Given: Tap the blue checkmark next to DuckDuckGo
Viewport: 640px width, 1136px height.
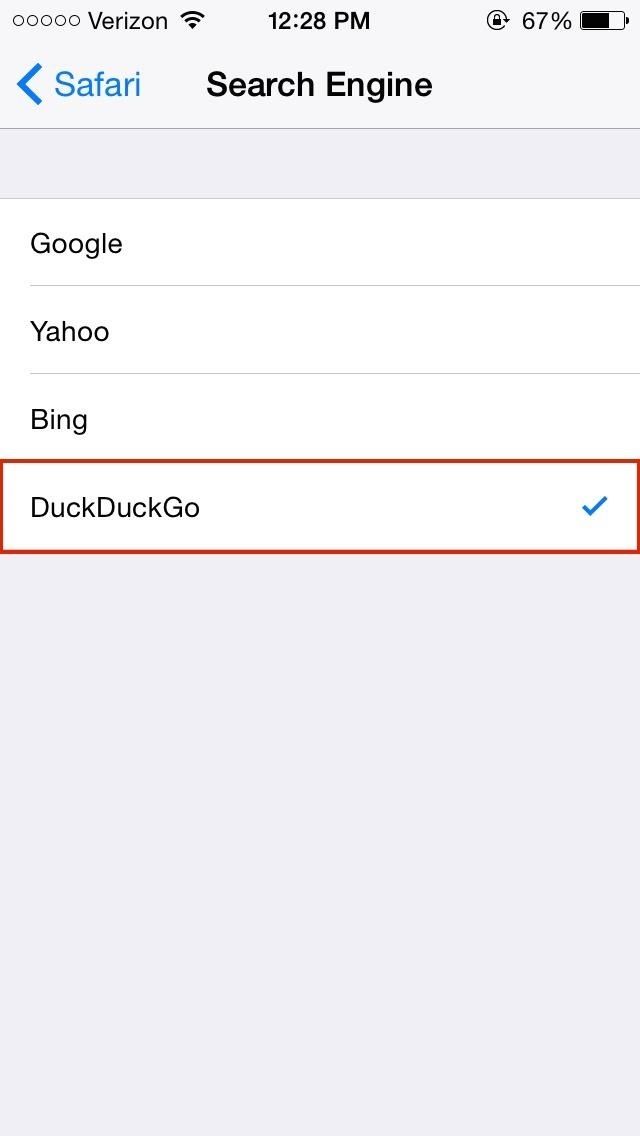Looking at the screenshot, I should tap(594, 507).
